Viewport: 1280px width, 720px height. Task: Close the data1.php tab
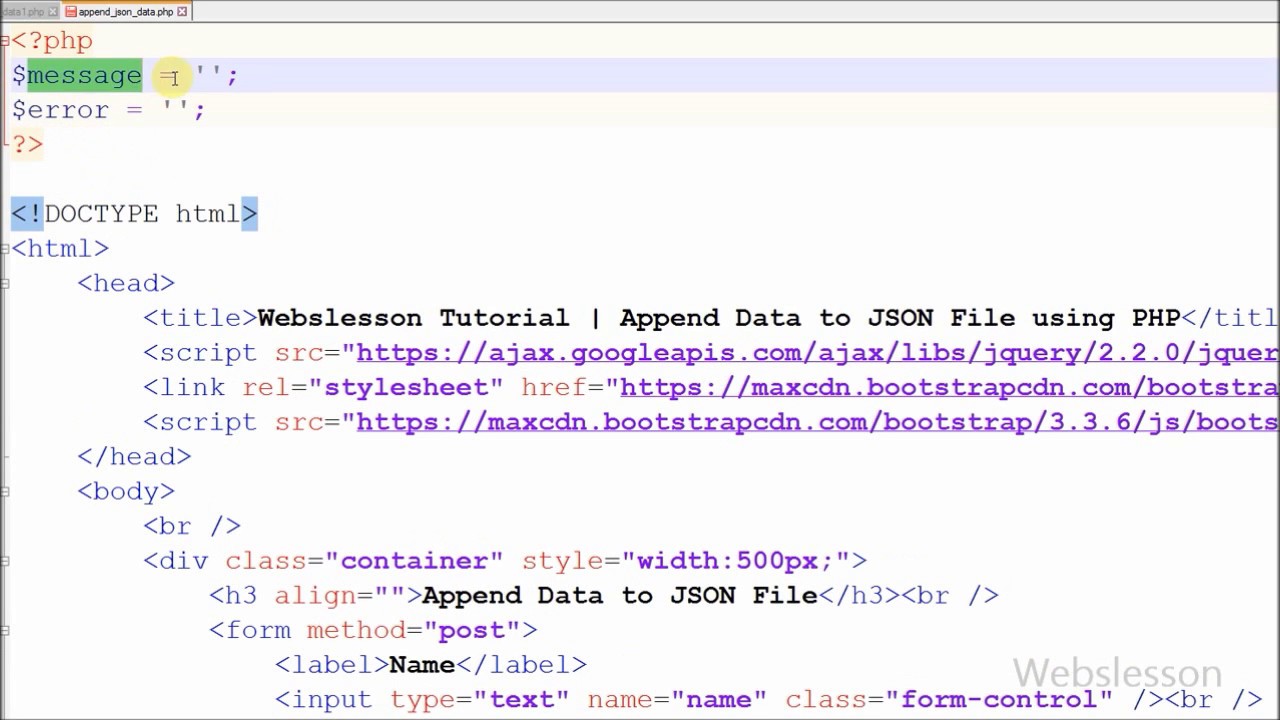[53, 12]
